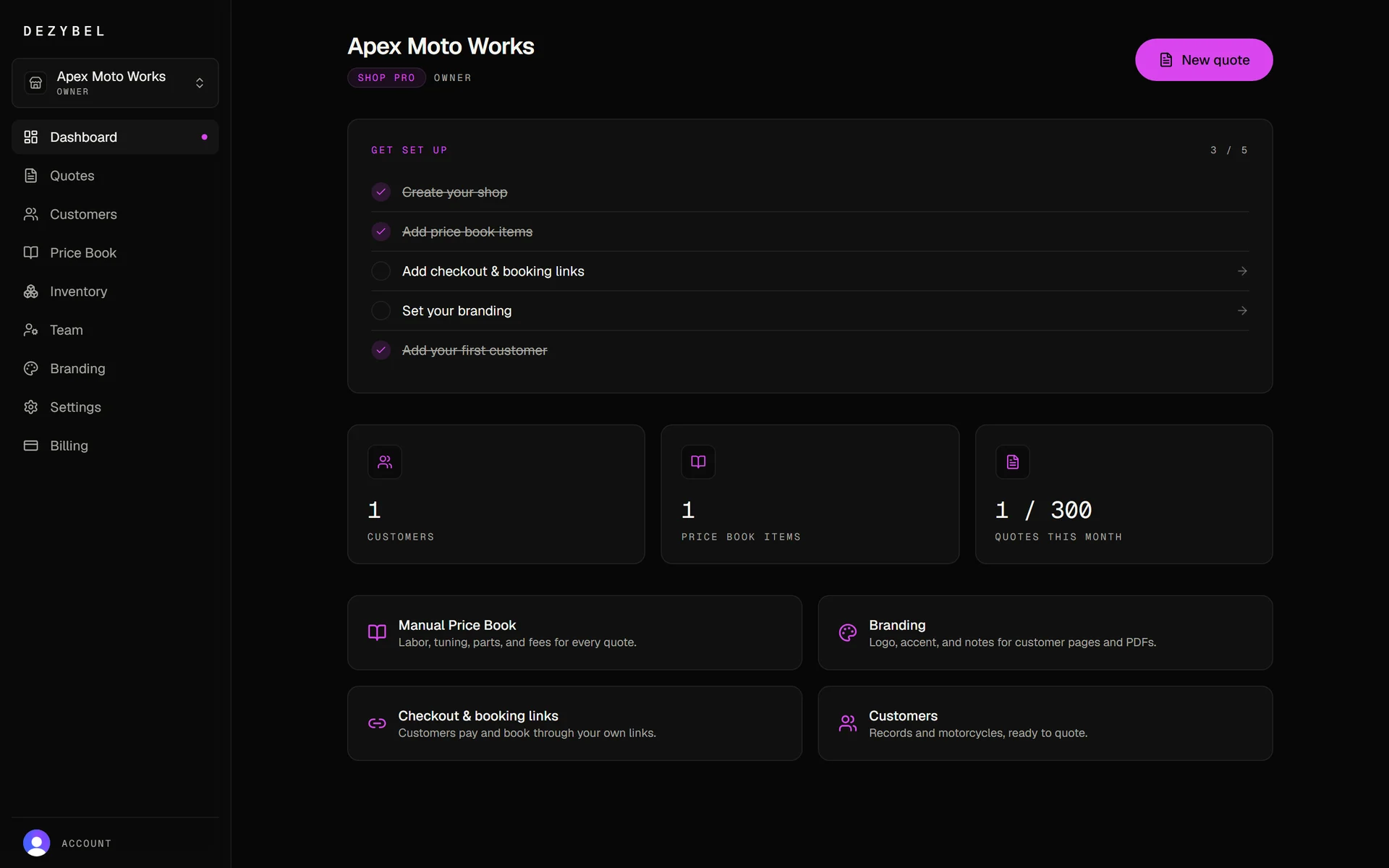Click the Team user-cog icon in the sidebar

pos(30,330)
